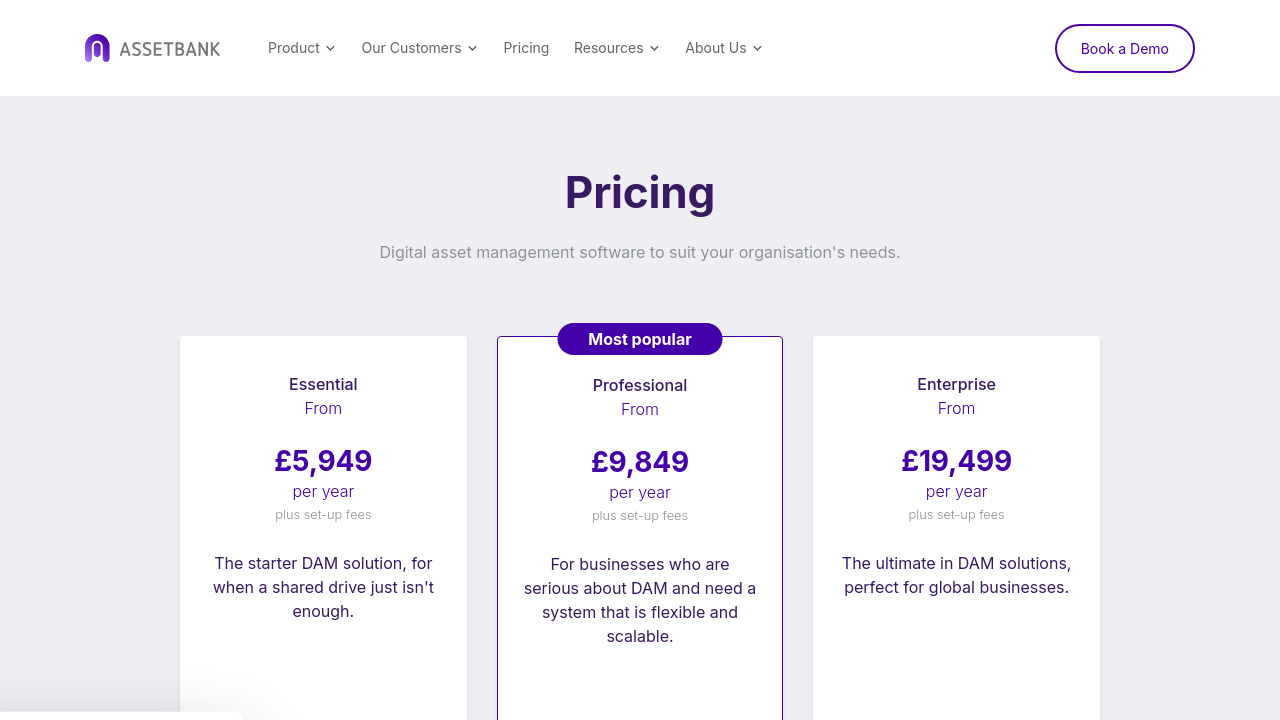Go to Pricing in the navigation bar

(526, 48)
